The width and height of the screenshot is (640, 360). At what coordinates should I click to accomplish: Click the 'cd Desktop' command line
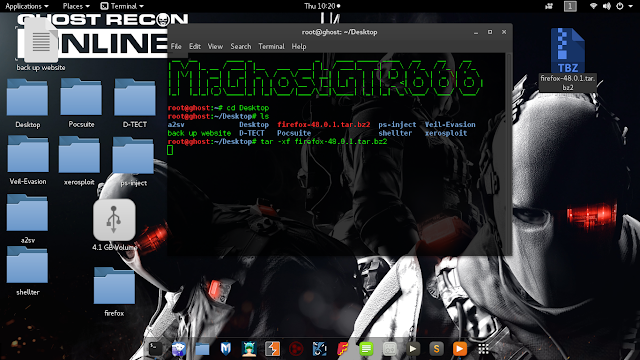pyautogui.click(x=218, y=108)
